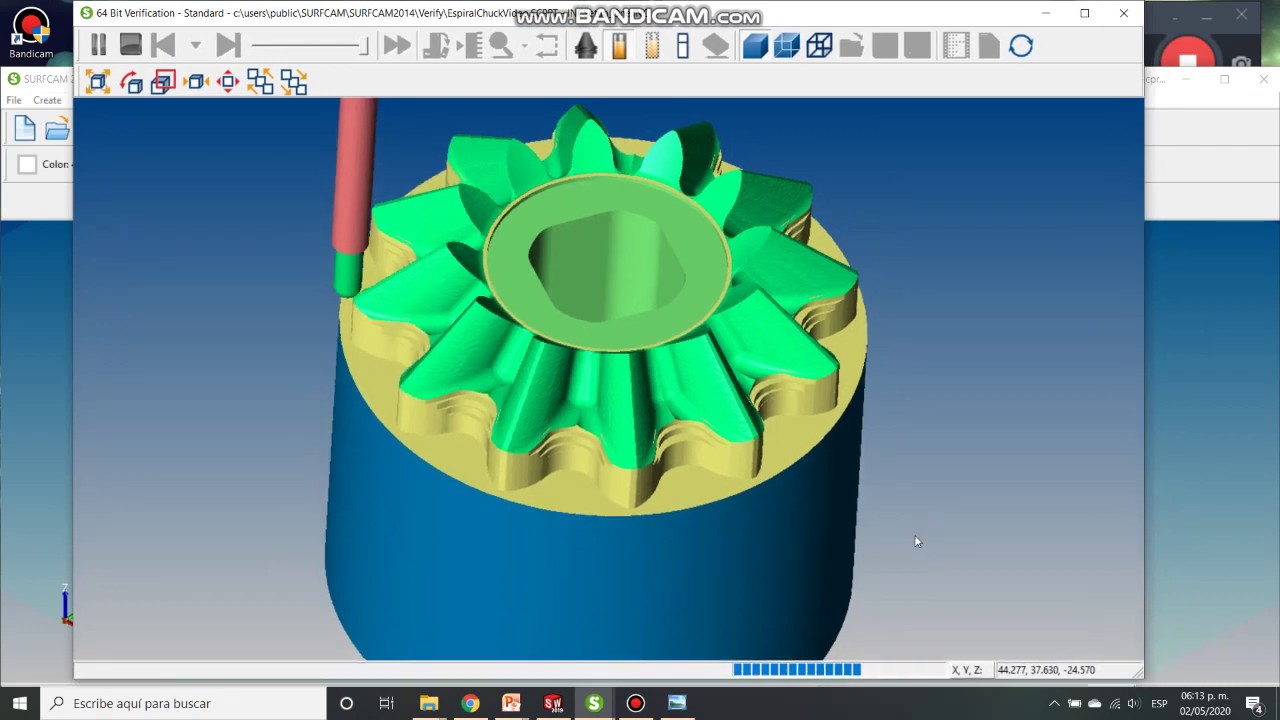Fast forward the simulation
This screenshot has width=1280, height=720.
click(x=397, y=45)
